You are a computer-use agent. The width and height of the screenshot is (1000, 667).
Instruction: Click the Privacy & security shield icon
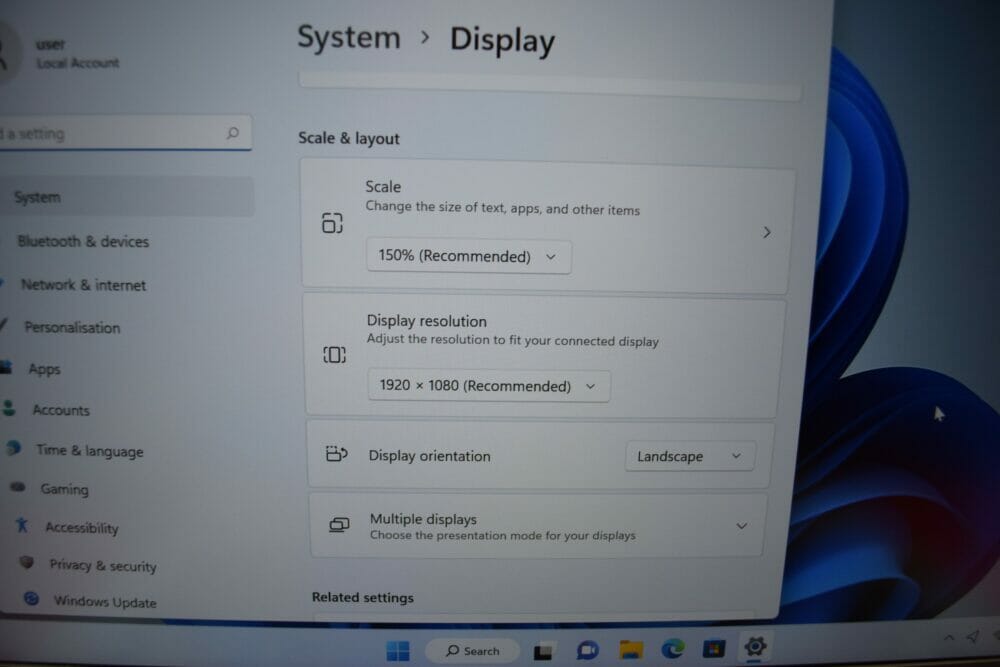[x=26, y=562]
